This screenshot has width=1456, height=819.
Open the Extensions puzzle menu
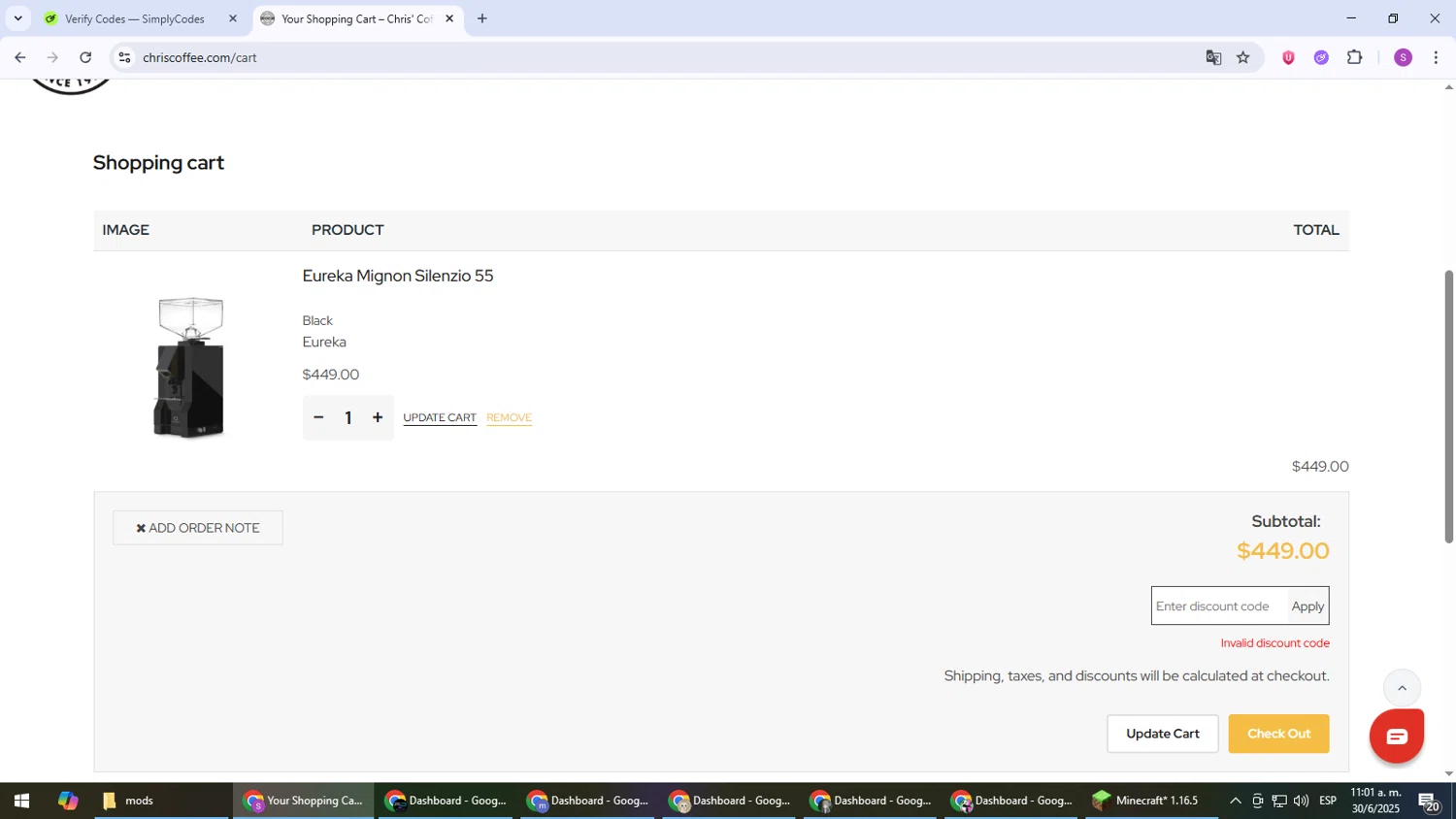1355,57
